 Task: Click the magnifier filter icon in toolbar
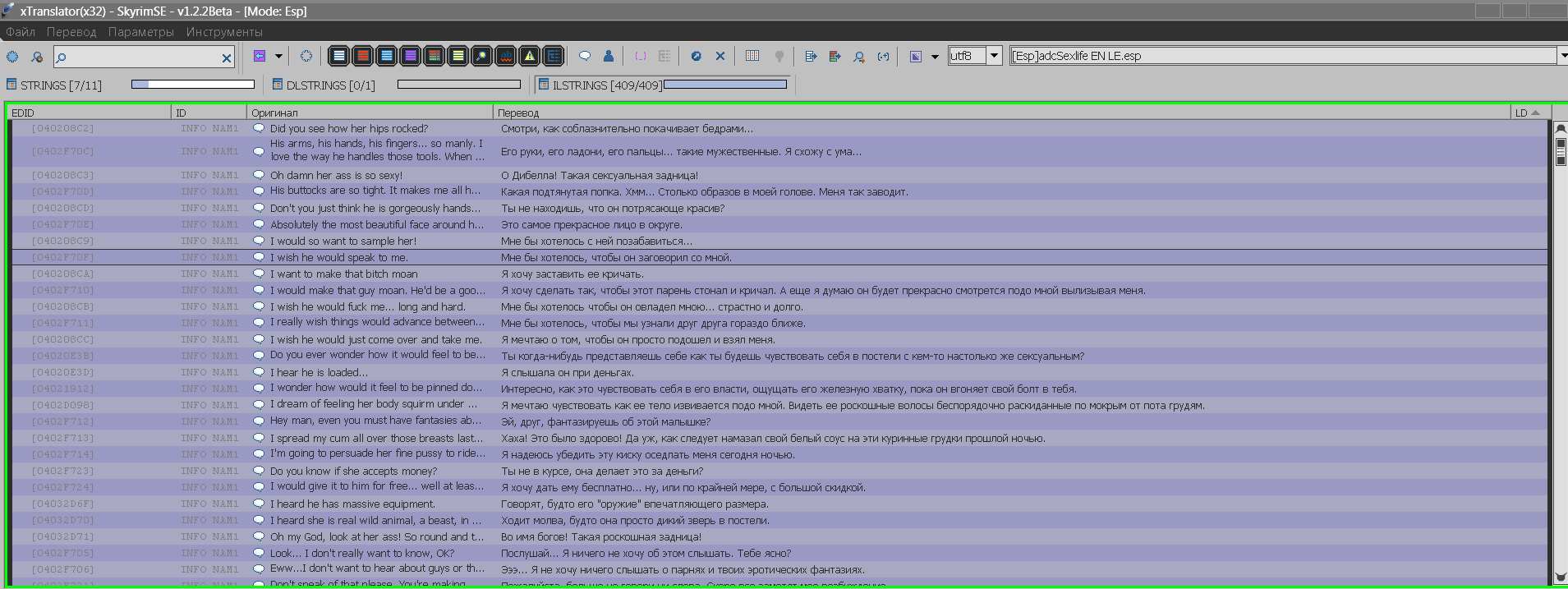click(482, 56)
